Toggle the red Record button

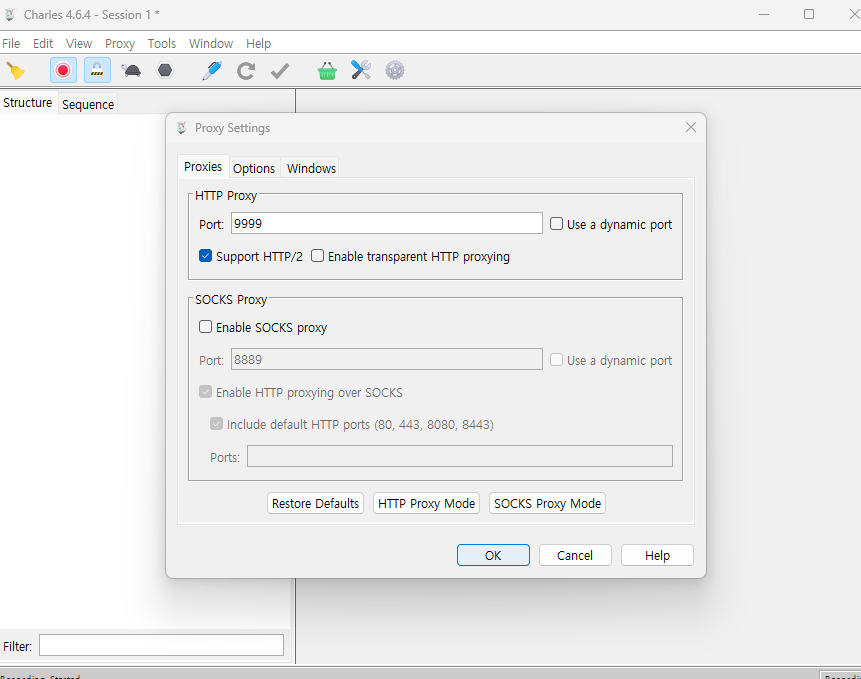pos(63,70)
